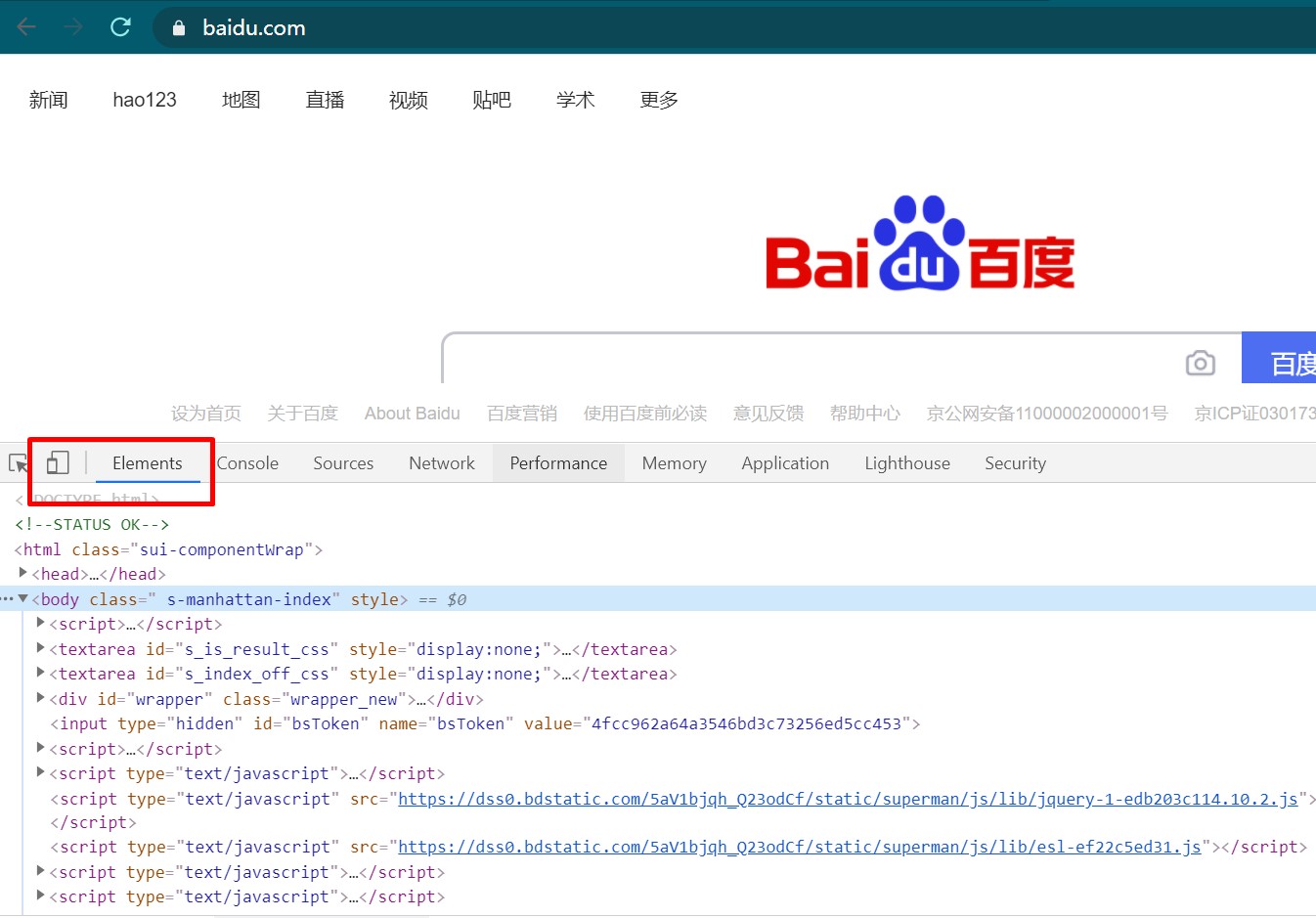
Task: Click the 京公网安备 footer link
Action: [x=1047, y=414]
